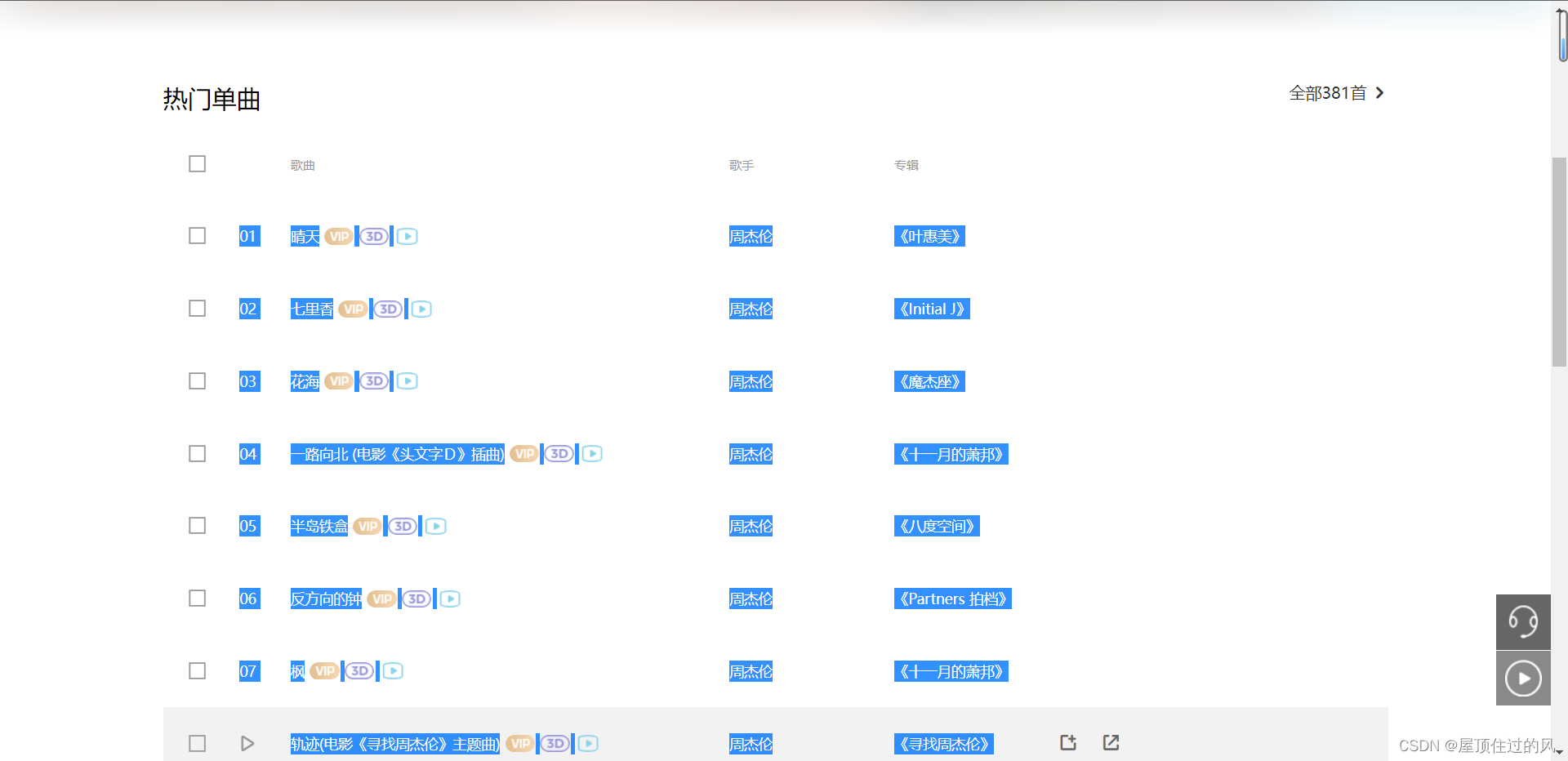This screenshot has width=1568, height=761.
Task: Play the song 轨迹 with triangle icon
Action: coord(247,744)
